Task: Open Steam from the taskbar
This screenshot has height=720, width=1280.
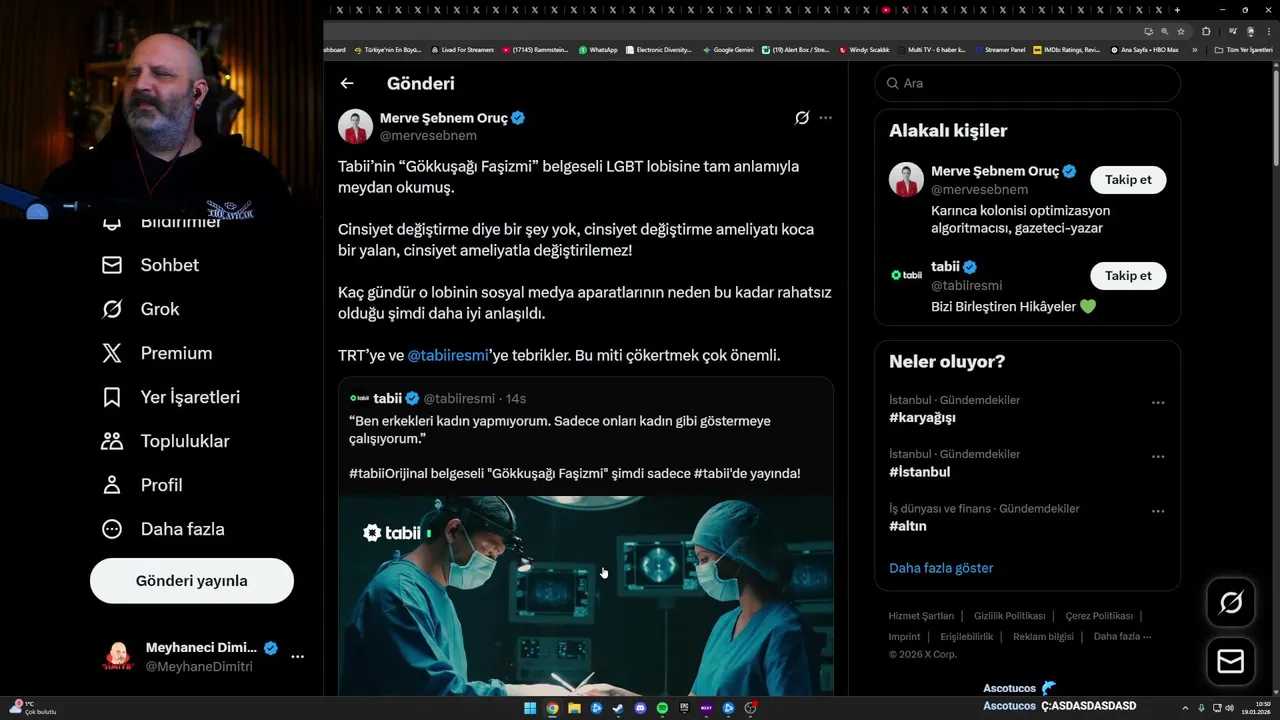Action: coord(618,708)
